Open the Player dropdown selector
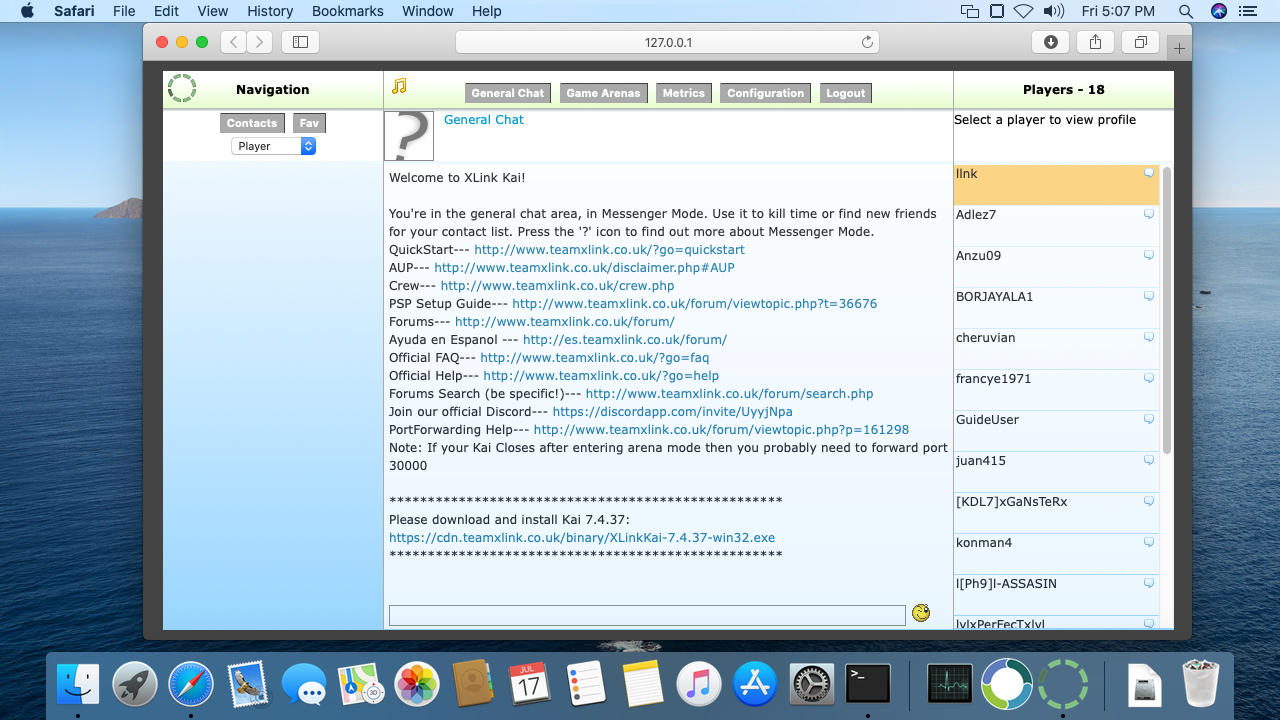The height and width of the screenshot is (720, 1280). coord(273,146)
